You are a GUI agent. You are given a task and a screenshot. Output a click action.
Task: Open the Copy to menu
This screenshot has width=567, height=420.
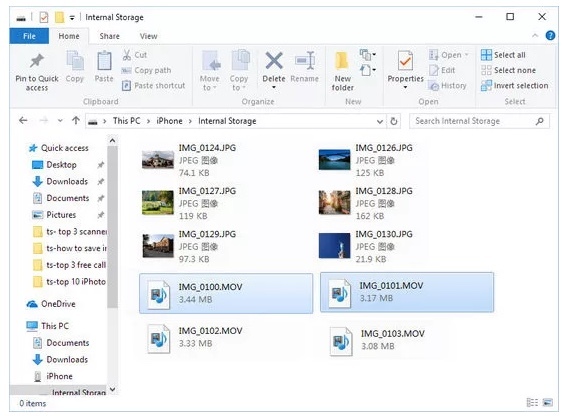(x=239, y=71)
